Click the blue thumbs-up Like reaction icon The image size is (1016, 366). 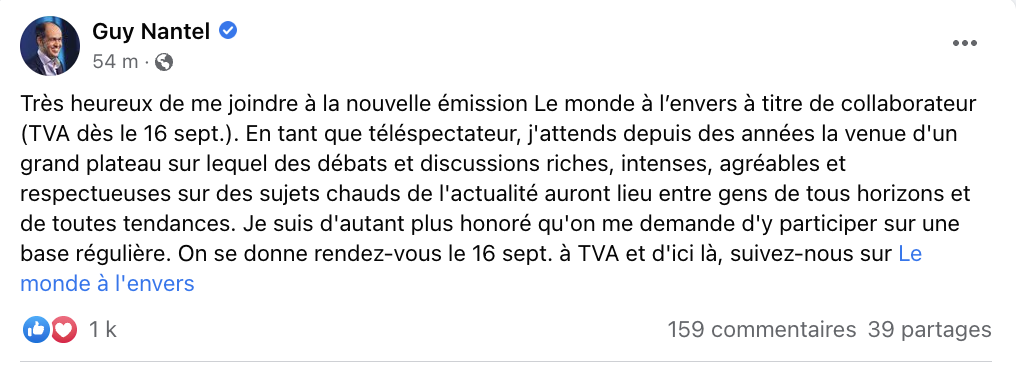36,330
